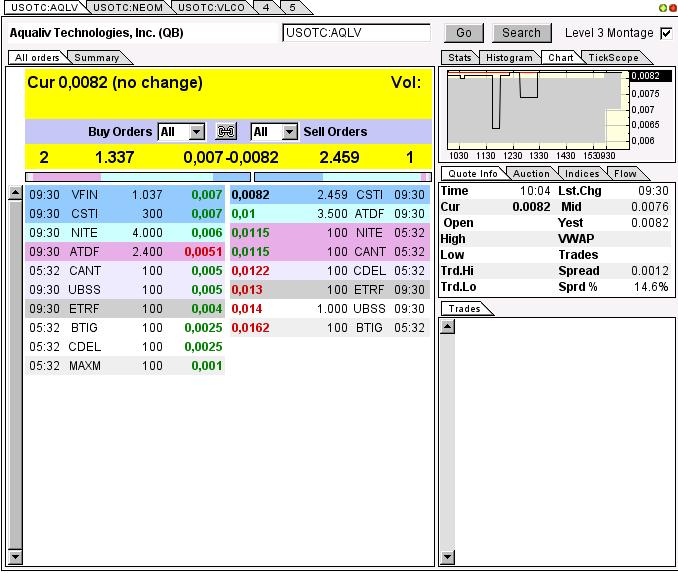Click the Go button

tap(464, 33)
